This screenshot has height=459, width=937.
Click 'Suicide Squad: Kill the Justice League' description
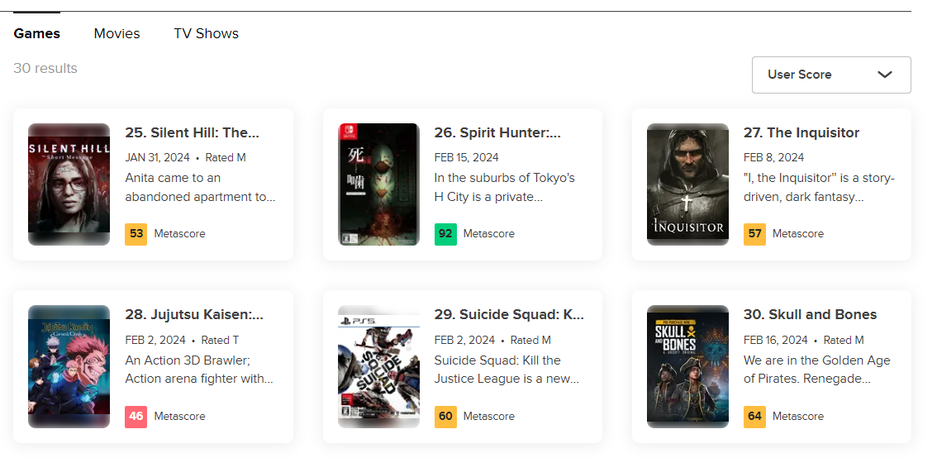(x=507, y=370)
